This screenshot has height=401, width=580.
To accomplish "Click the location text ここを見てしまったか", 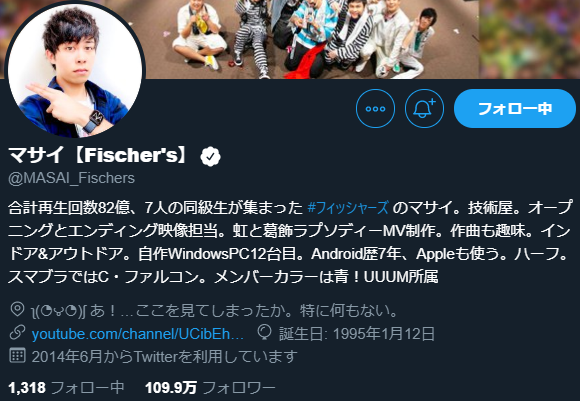I will pyautogui.click(x=214, y=310).
